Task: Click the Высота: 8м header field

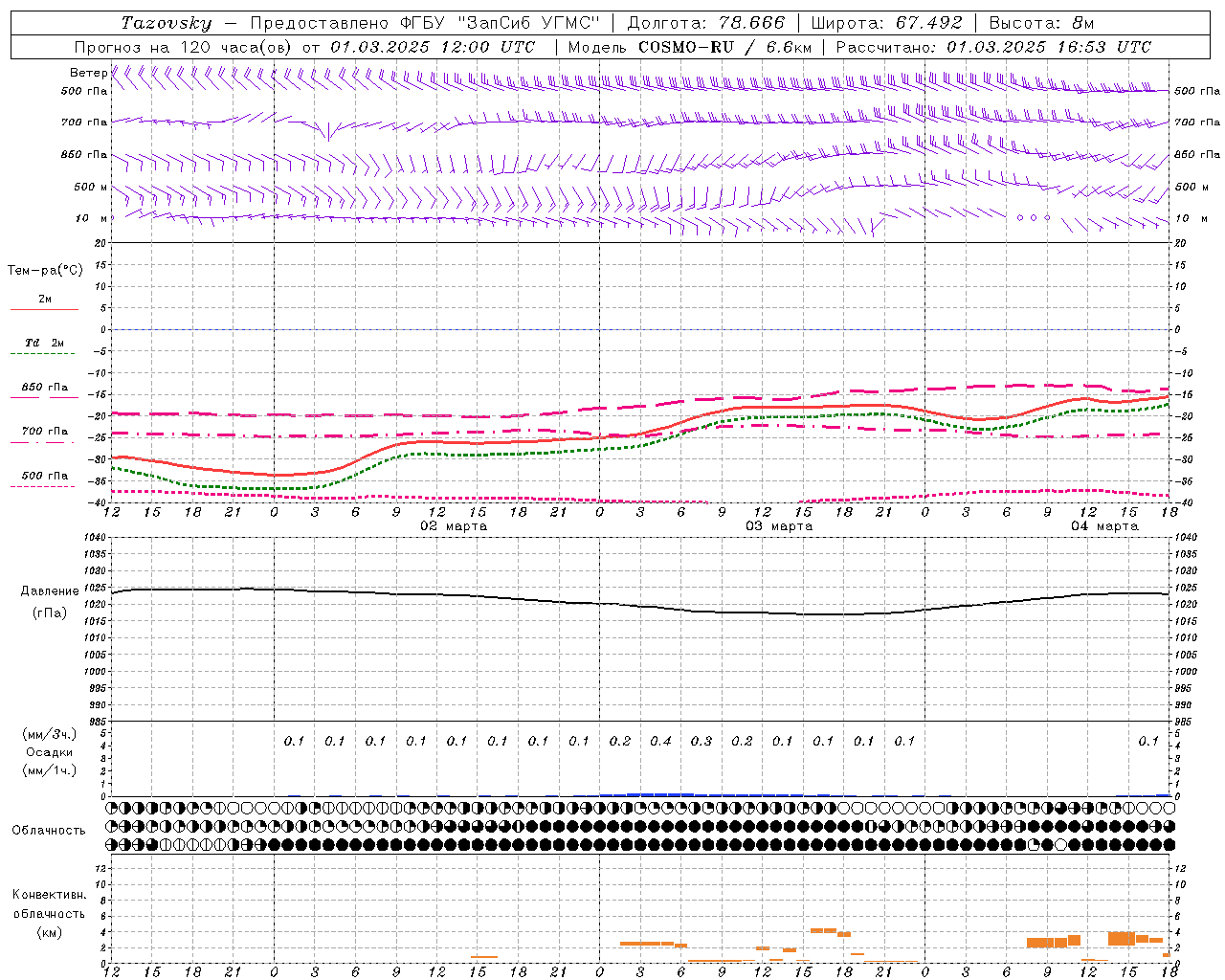Action: tap(1041, 23)
